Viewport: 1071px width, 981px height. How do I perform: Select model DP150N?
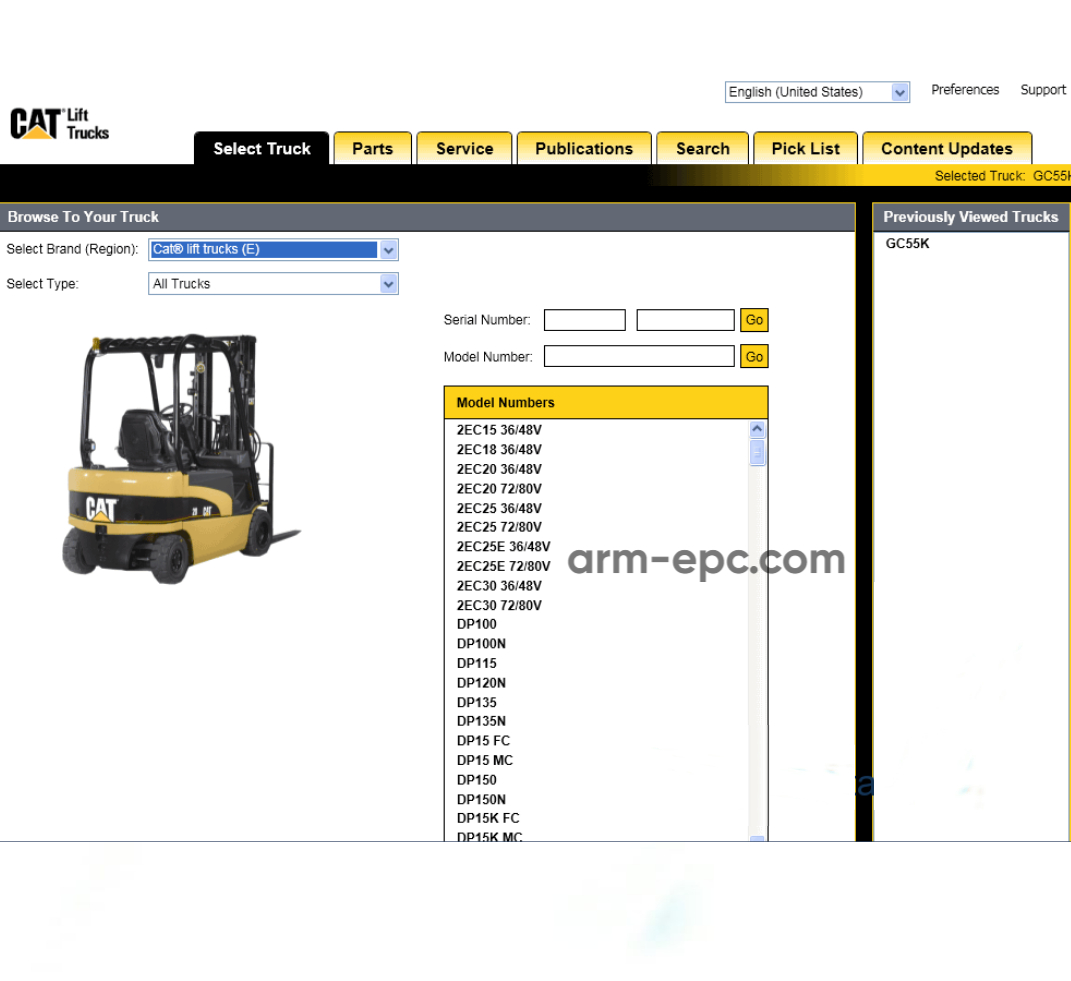coord(481,799)
